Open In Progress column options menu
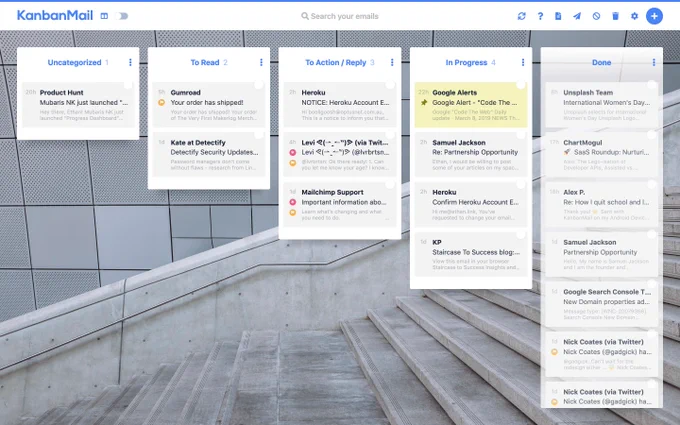Screen dimensions: 680x425 523,62
